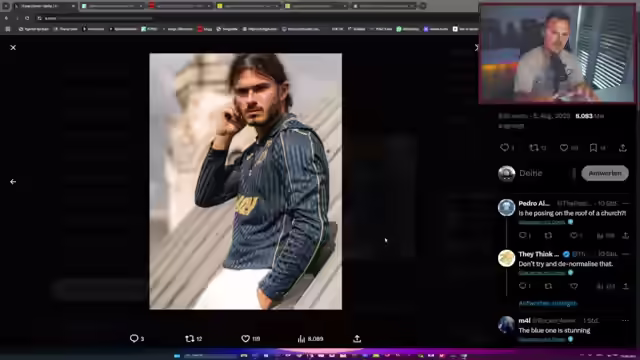640x360 pixels.
Task: Click the Antworten reply button
Action: pyautogui.click(x=605, y=173)
